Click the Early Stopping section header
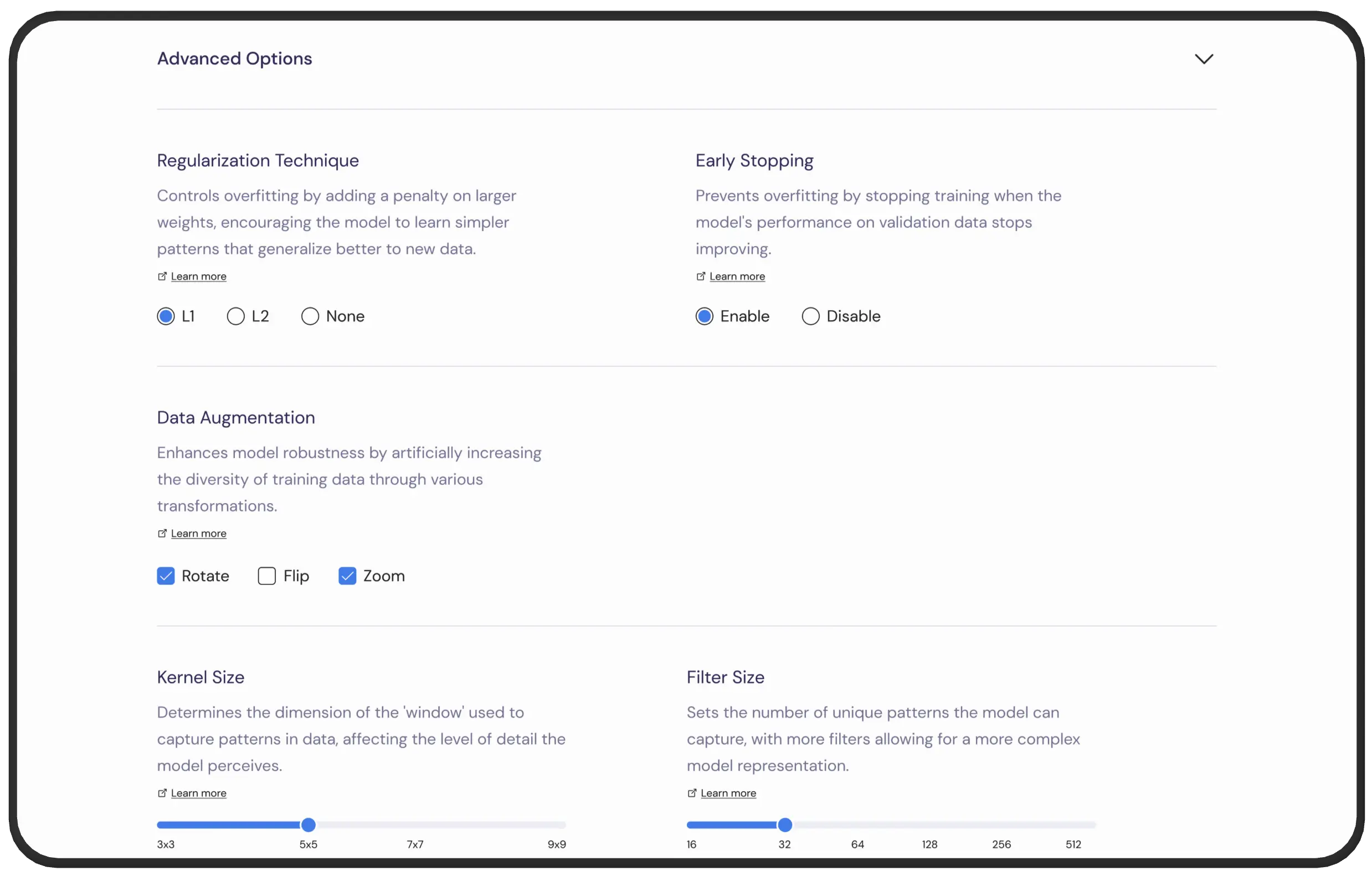 pos(754,160)
